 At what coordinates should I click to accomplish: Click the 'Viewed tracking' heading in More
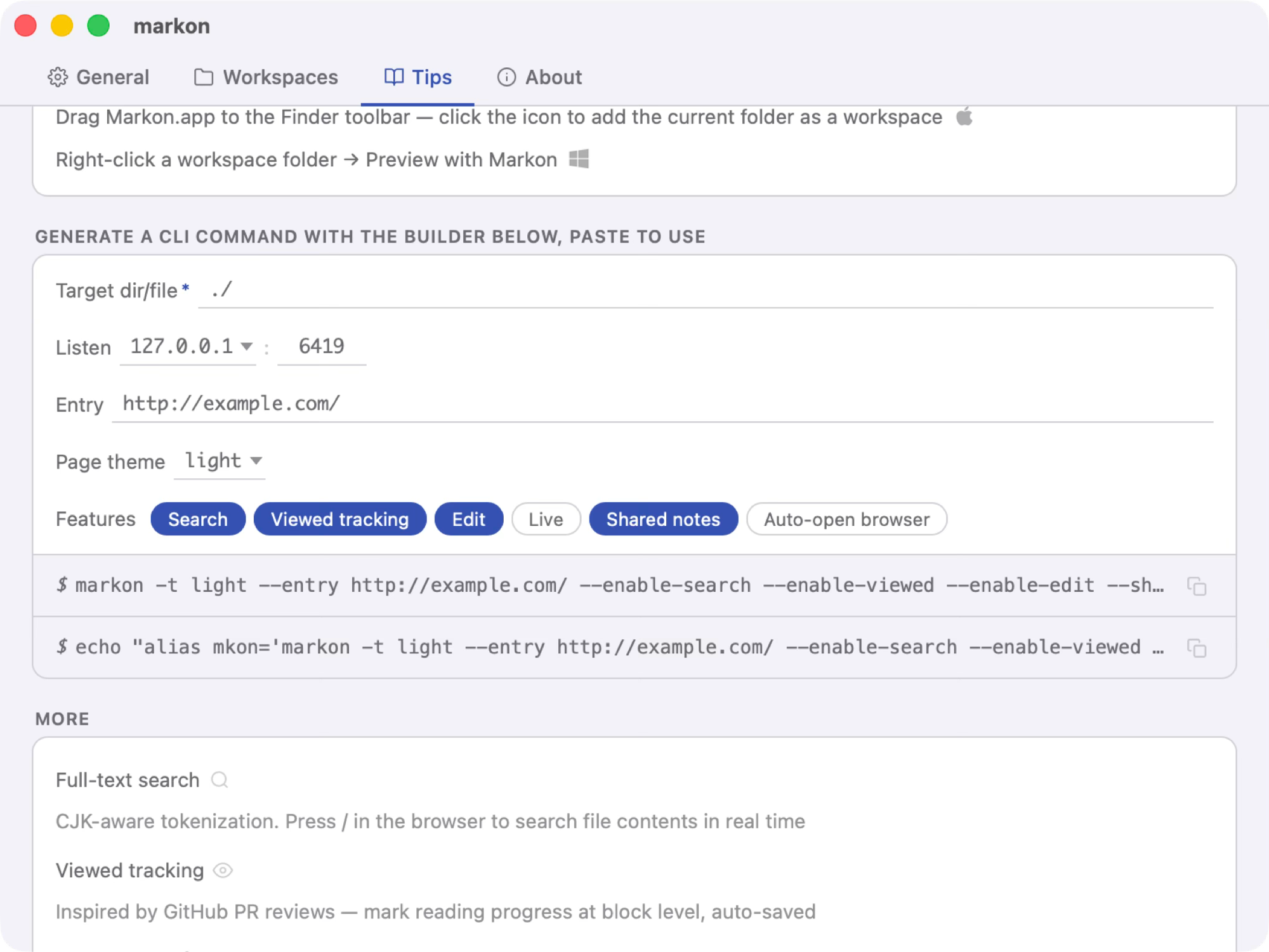pos(130,871)
